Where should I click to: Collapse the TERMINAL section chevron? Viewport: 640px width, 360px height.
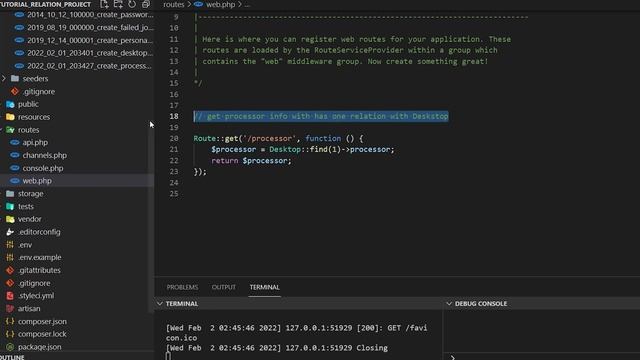(160, 304)
